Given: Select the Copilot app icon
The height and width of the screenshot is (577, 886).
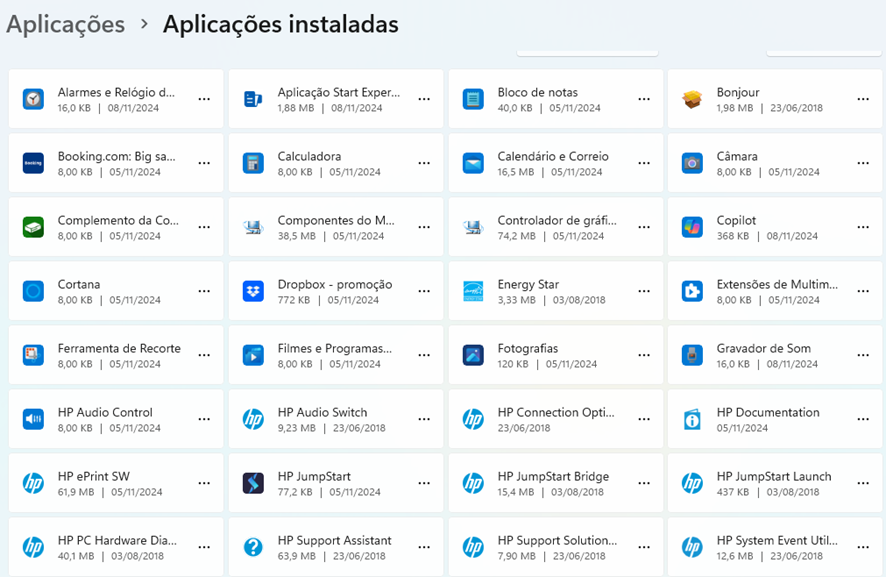Looking at the screenshot, I should click(x=692, y=227).
